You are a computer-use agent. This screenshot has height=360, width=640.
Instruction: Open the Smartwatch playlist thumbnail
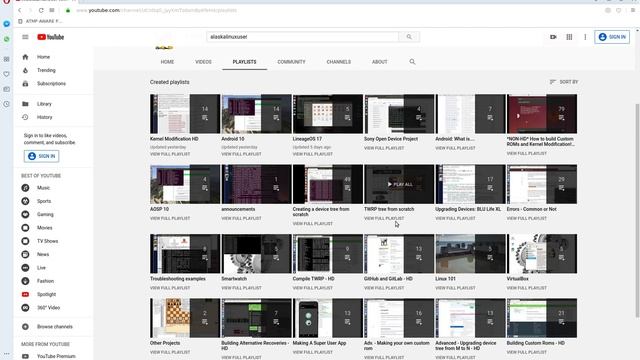pyautogui.click(x=256, y=254)
